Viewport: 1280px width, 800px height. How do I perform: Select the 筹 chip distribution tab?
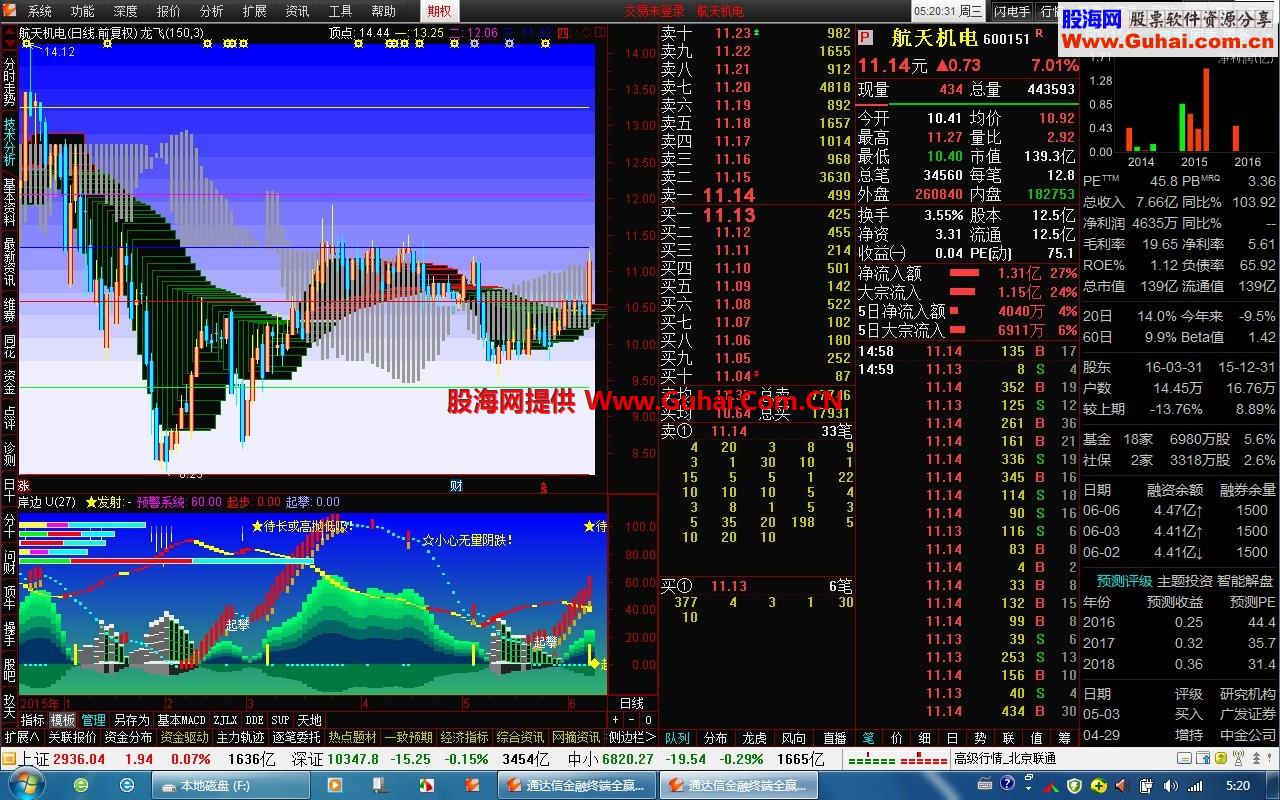tap(1064, 738)
